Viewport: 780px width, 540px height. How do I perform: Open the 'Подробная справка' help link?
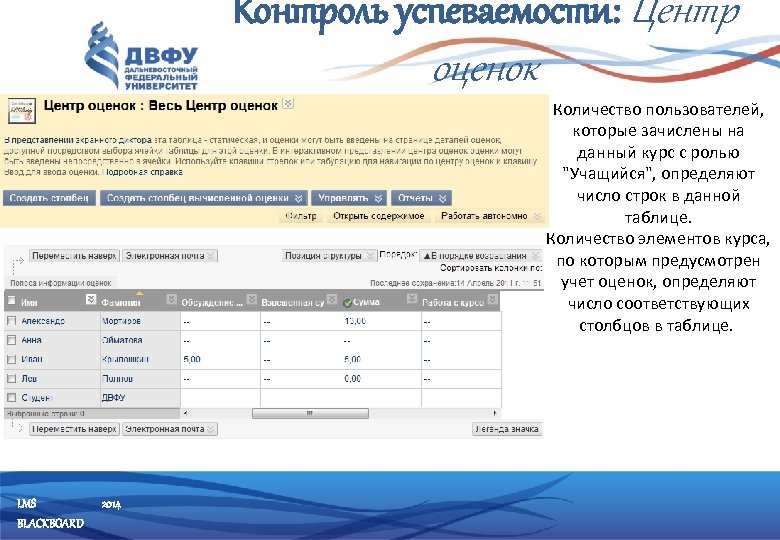[143, 172]
